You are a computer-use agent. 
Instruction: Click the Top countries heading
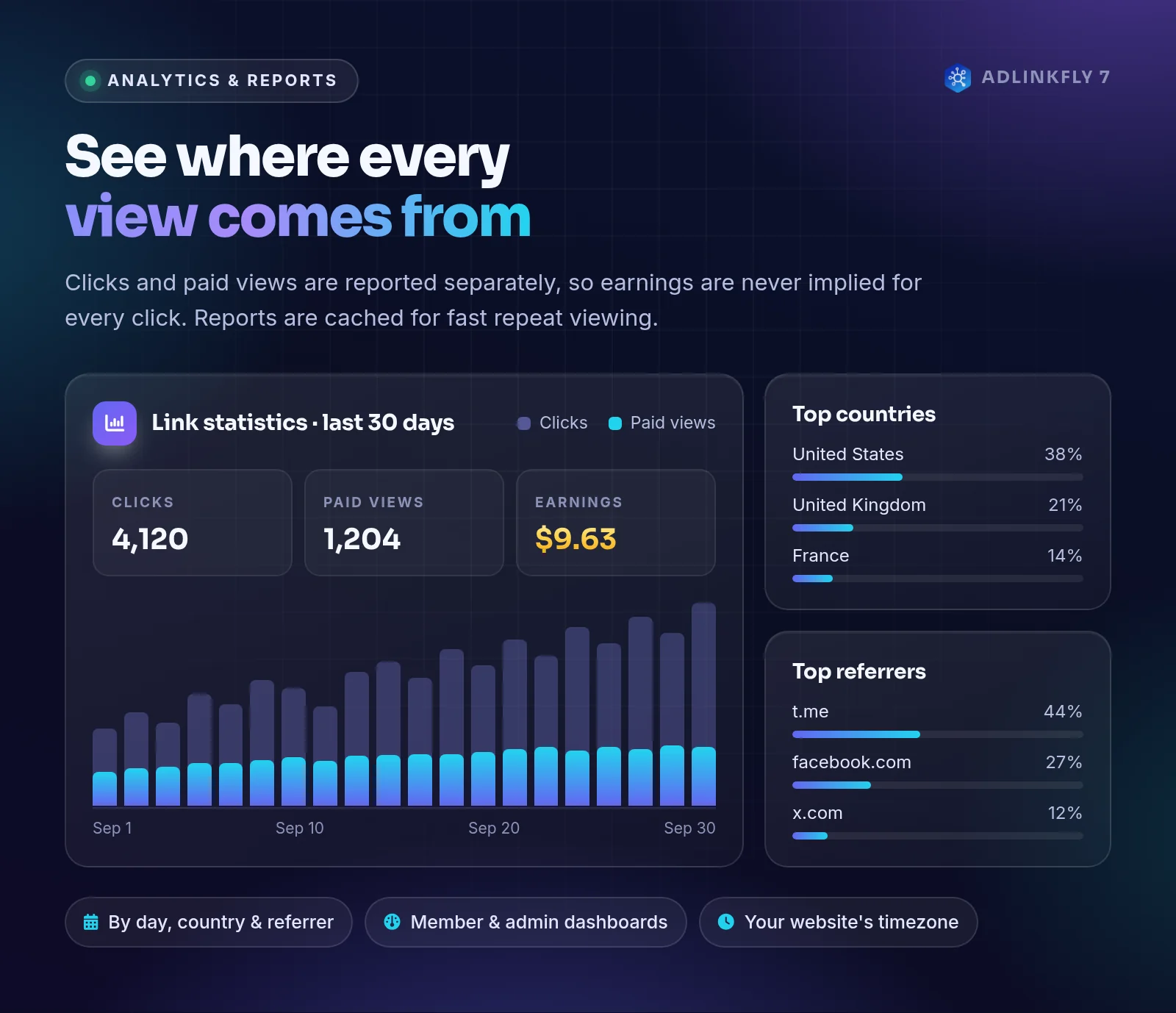click(864, 415)
